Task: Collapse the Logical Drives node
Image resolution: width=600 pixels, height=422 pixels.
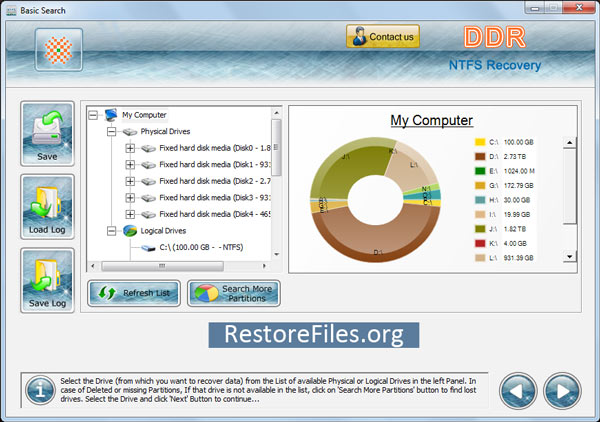Action: tap(111, 231)
